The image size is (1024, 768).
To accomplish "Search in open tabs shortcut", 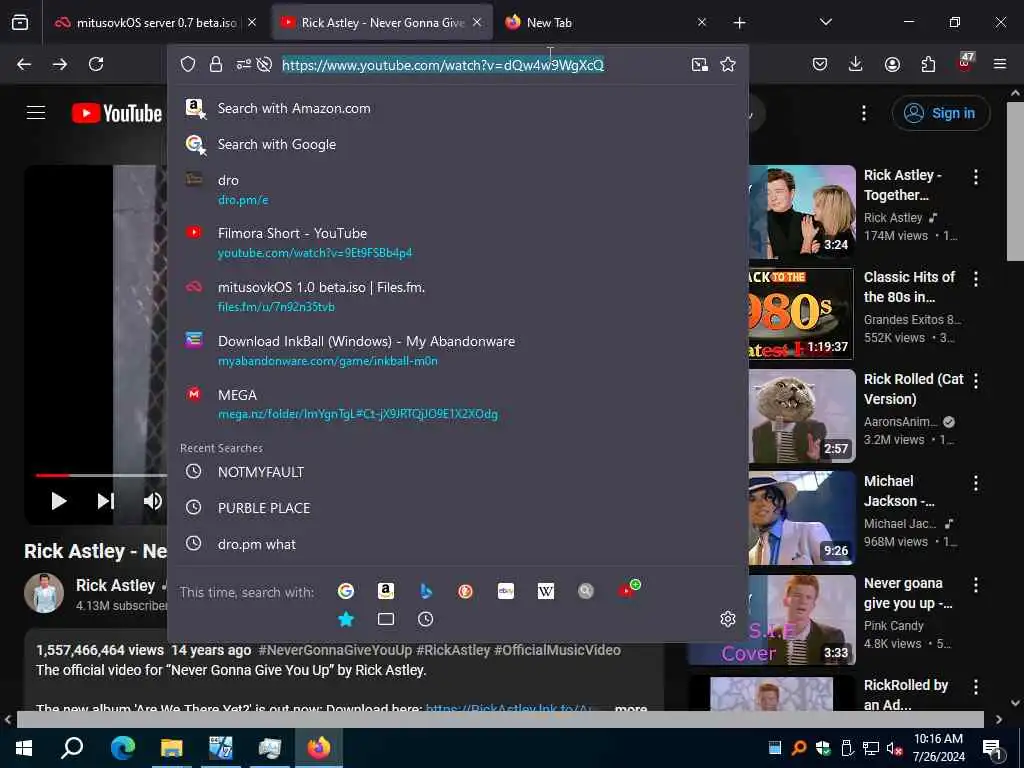I will pyautogui.click(x=386, y=619).
